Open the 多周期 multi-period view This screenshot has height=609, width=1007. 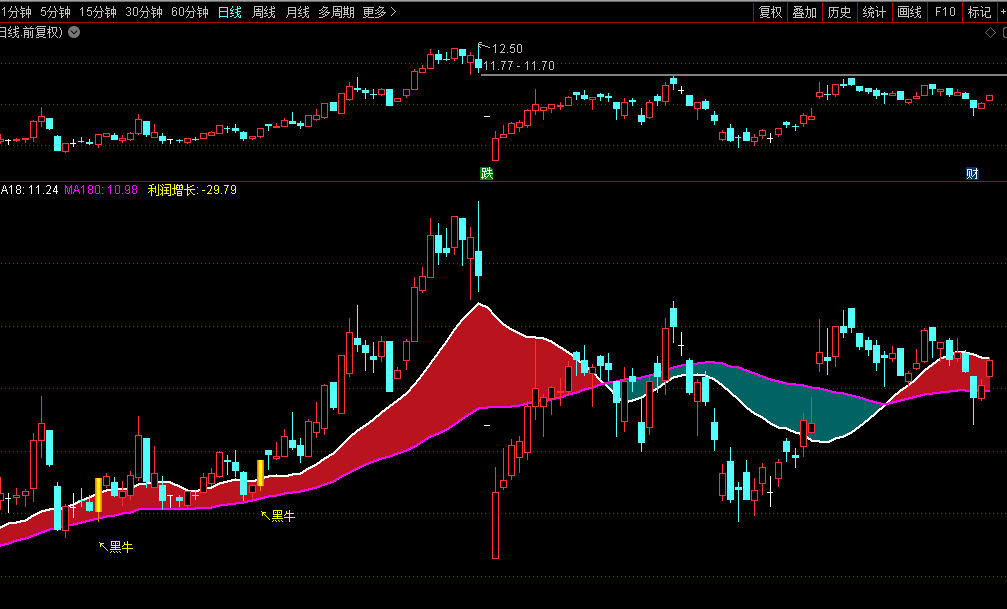pyautogui.click(x=337, y=12)
